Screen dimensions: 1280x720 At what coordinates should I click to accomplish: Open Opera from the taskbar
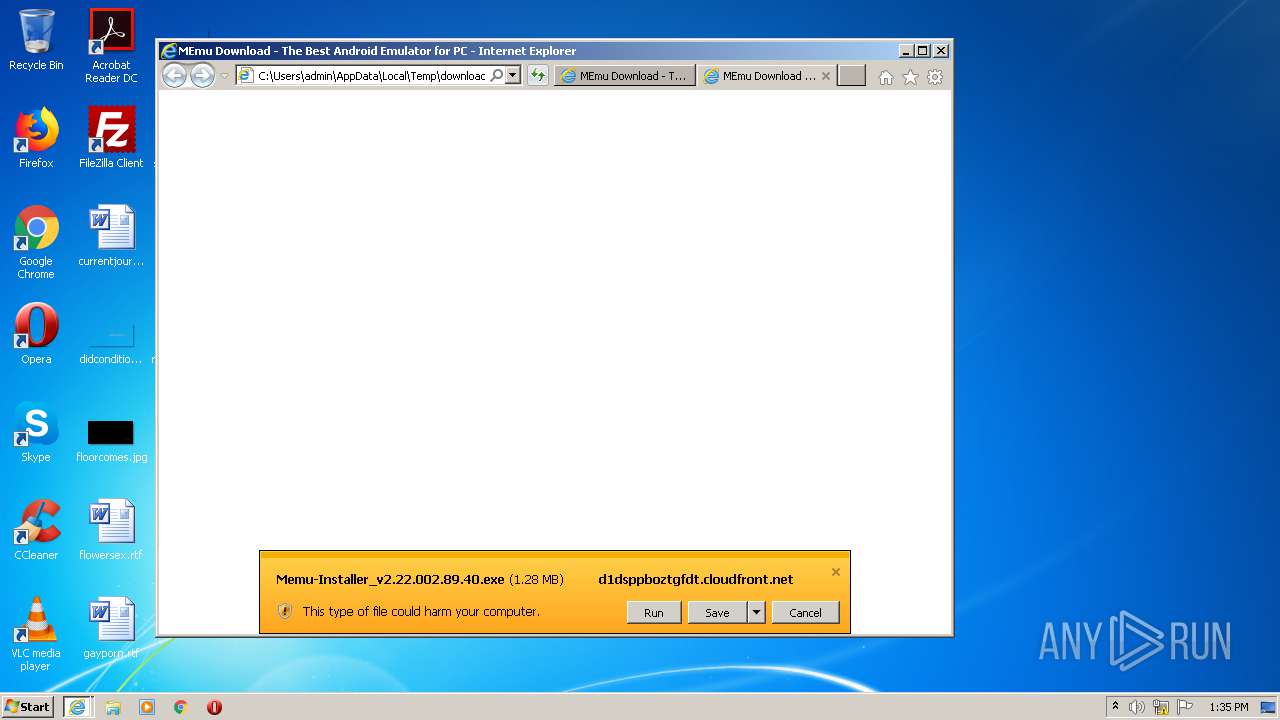[x=214, y=707]
